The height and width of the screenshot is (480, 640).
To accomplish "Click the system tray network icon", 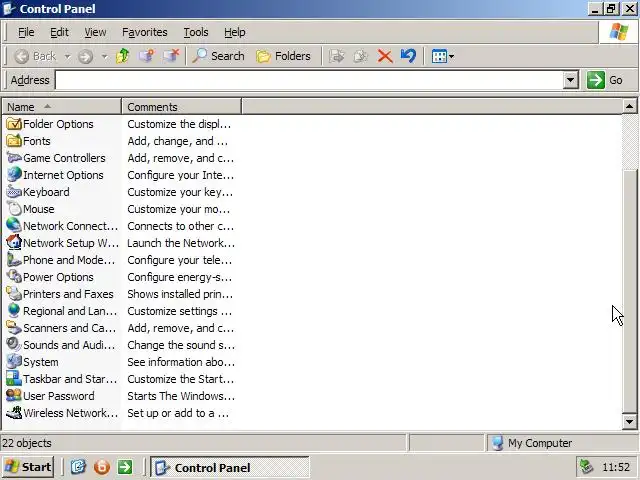I will tap(587, 467).
